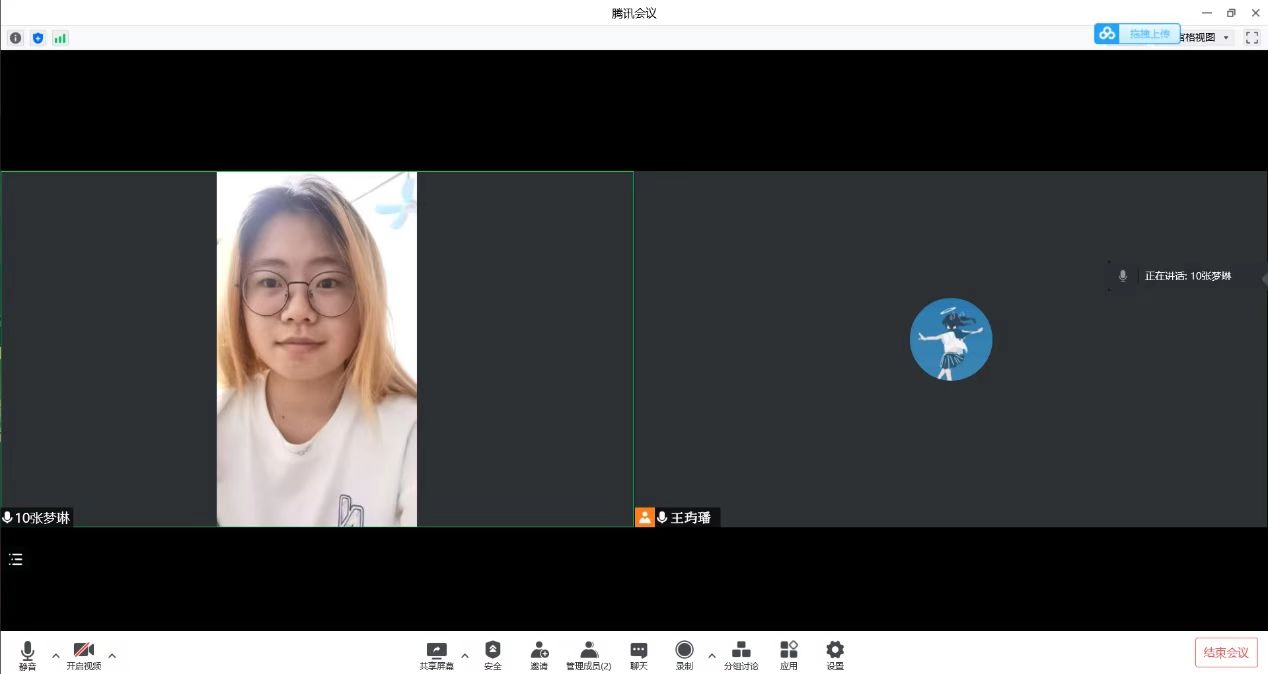Expand the microphone options arrow
The height and width of the screenshot is (674, 1268).
coord(56,656)
